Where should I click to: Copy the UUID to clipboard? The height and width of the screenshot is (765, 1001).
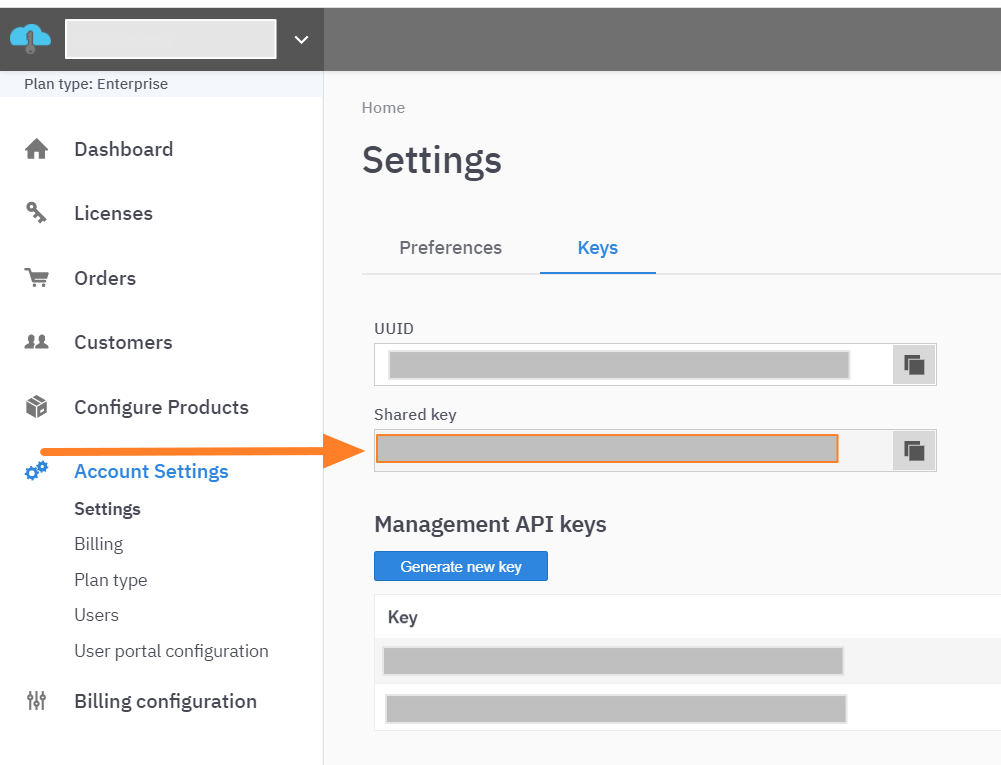914,365
